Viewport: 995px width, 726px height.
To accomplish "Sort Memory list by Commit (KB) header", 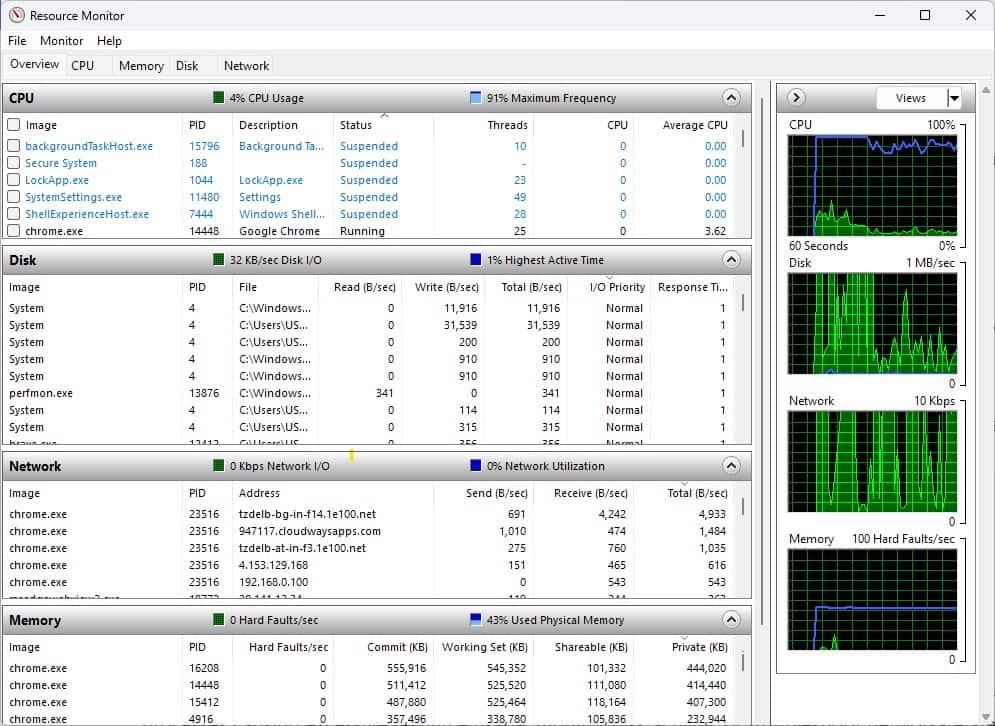I will [x=383, y=647].
